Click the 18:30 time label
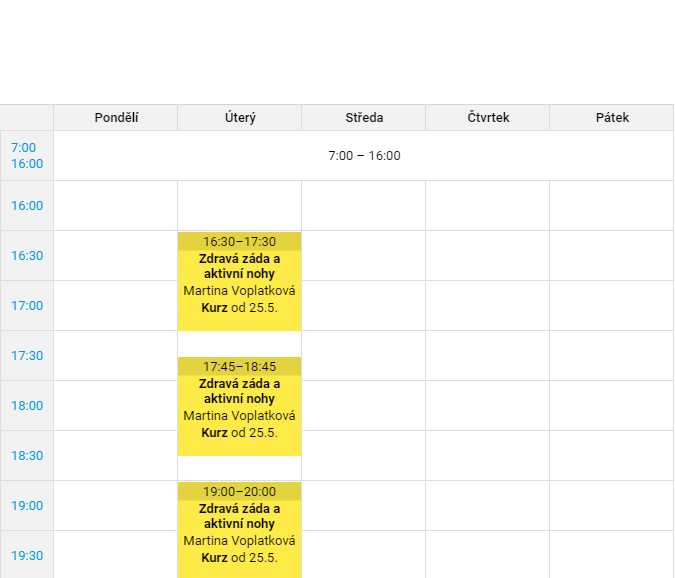675x578 pixels. (x=27, y=455)
